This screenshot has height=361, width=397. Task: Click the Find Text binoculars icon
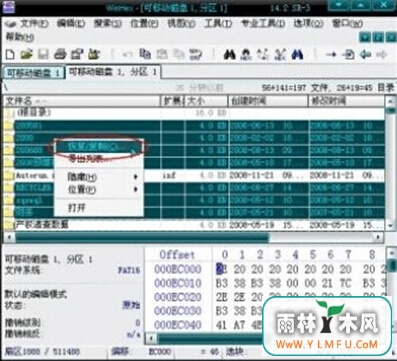[229, 54]
